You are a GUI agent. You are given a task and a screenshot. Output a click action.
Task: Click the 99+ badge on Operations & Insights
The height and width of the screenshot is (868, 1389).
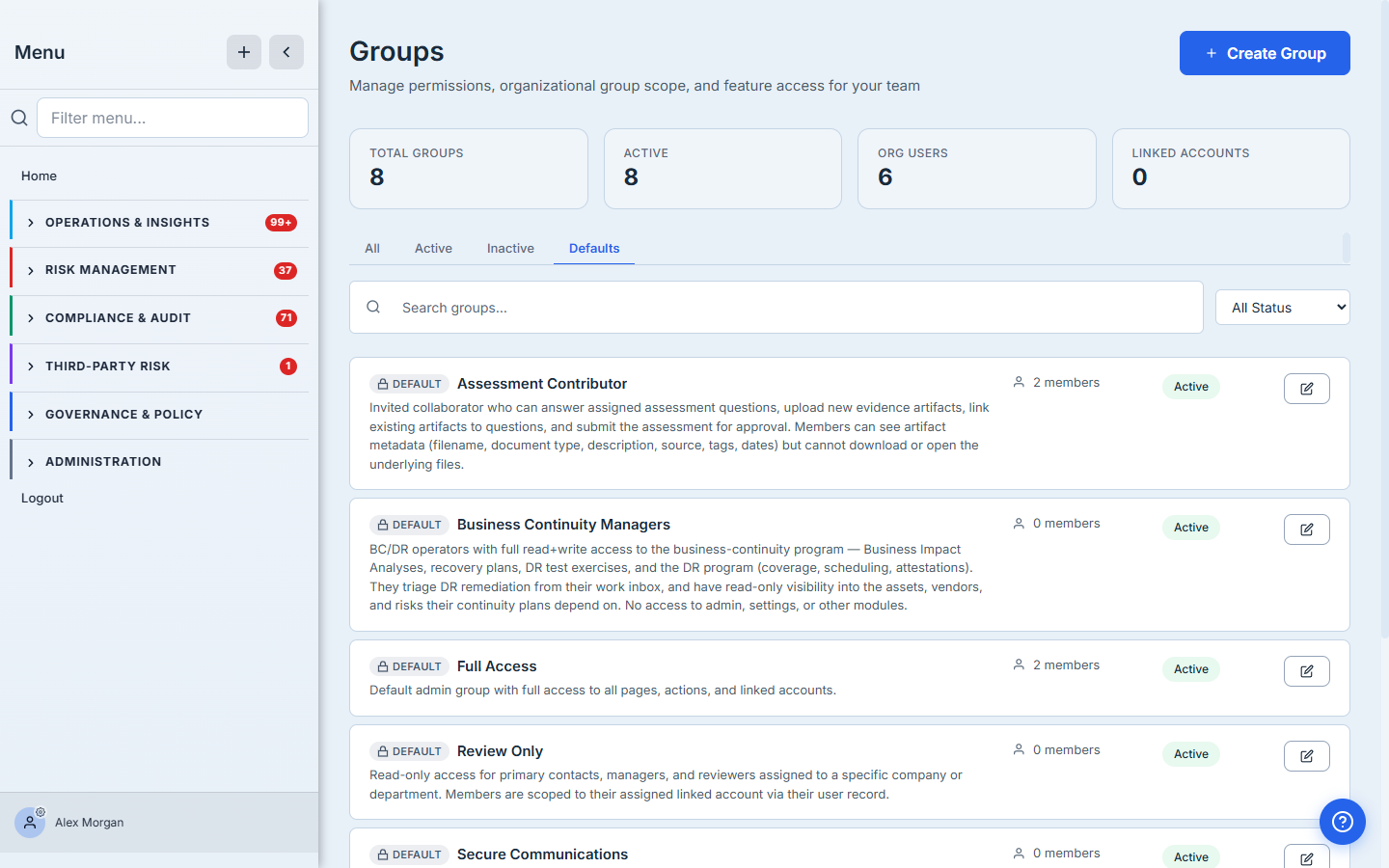click(x=281, y=223)
